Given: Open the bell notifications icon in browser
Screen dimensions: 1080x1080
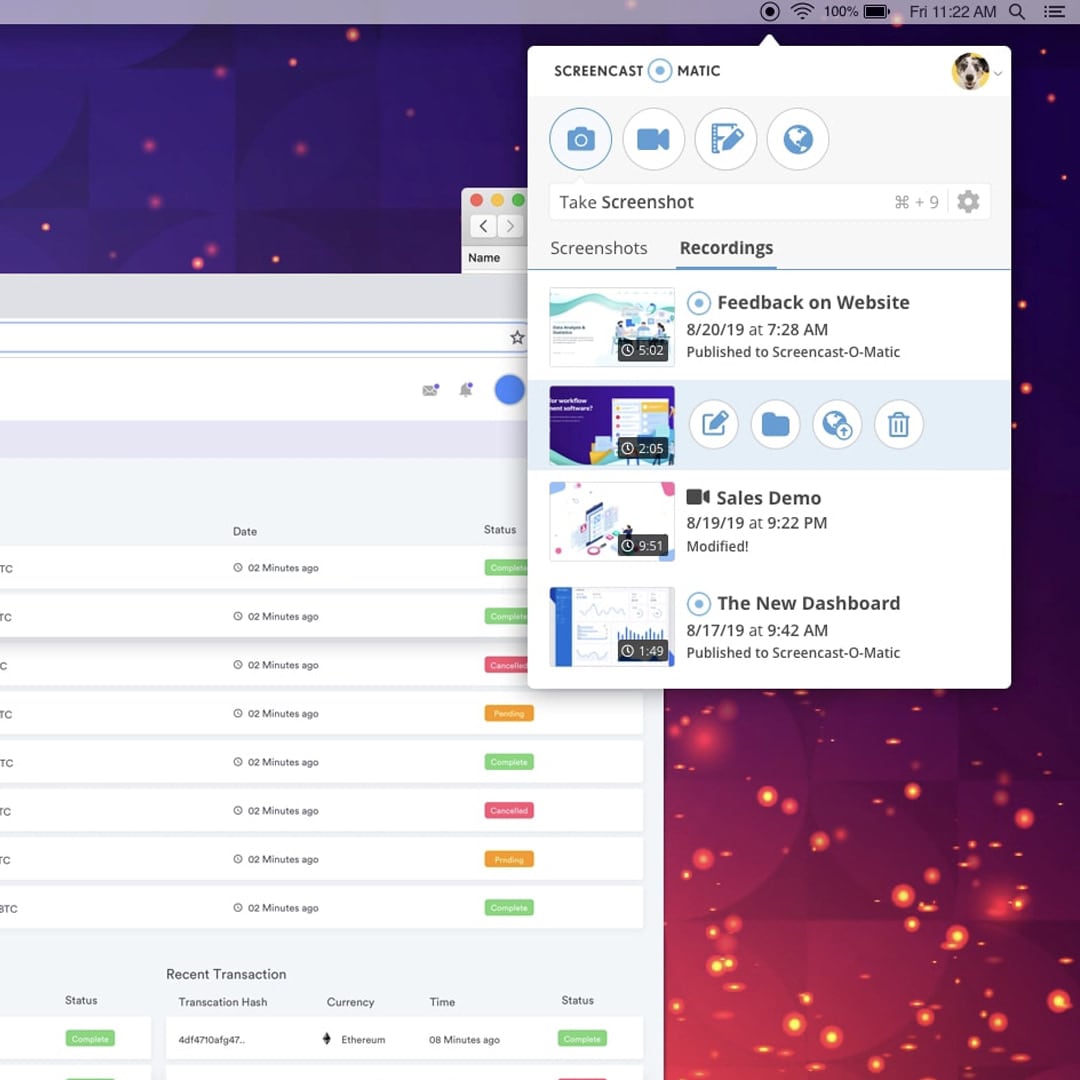Looking at the screenshot, I should point(466,391).
